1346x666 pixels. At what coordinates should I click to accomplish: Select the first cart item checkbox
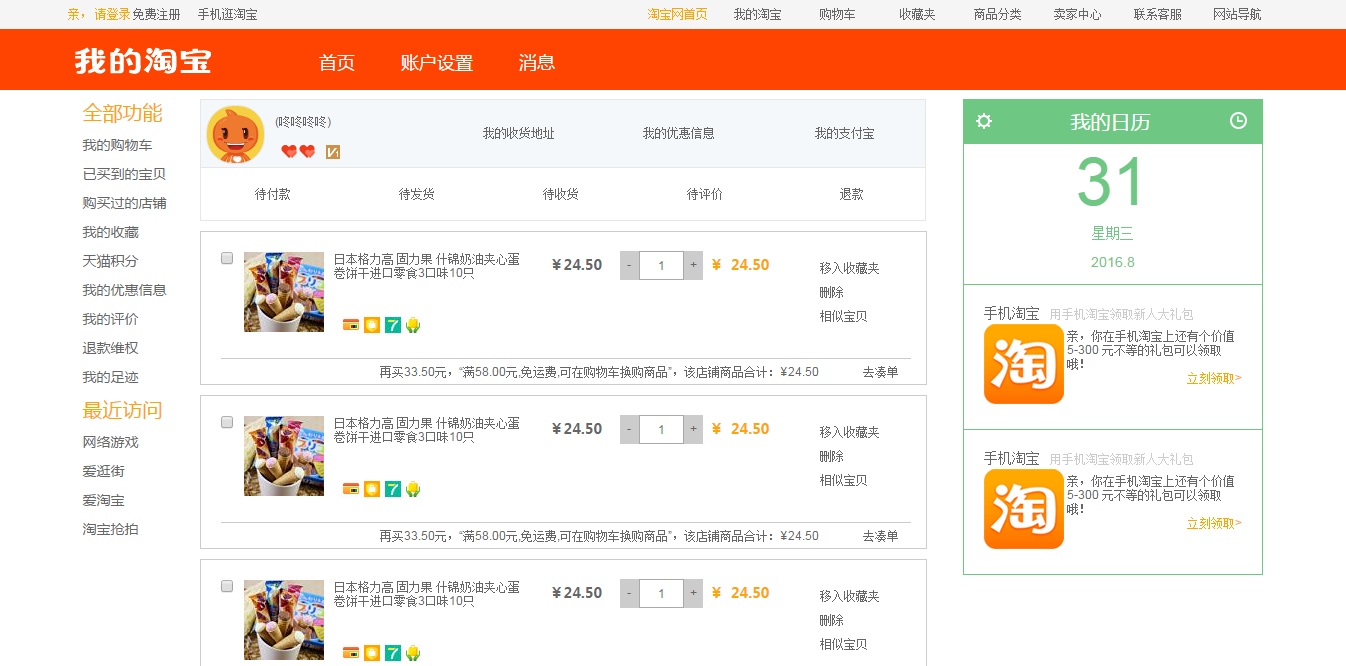coord(227,258)
